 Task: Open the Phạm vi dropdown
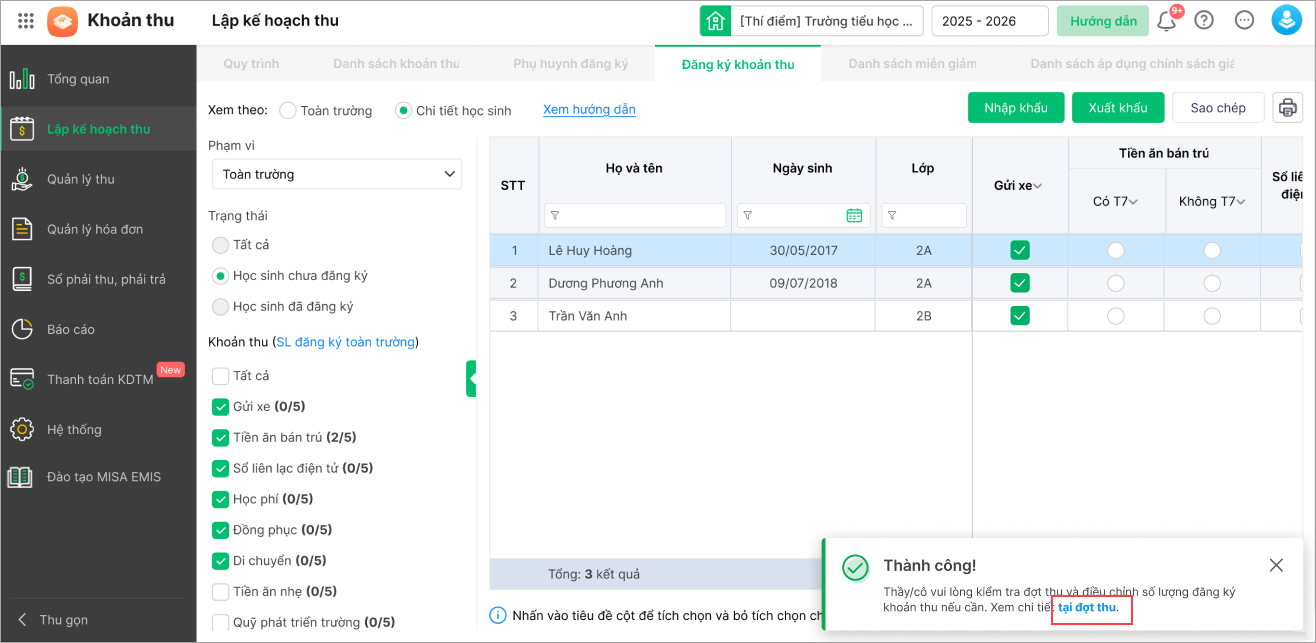click(x=337, y=174)
